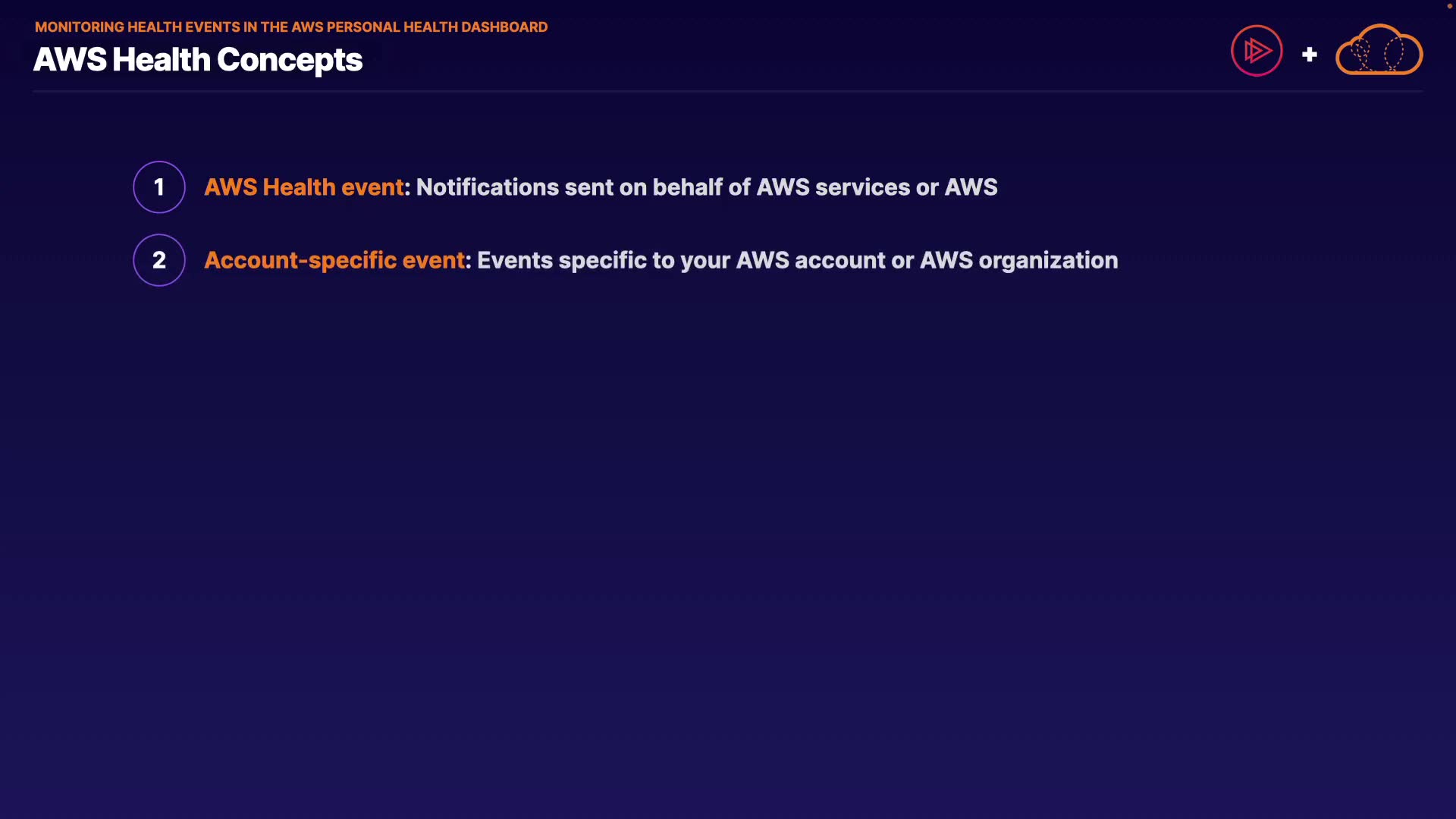The width and height of the screenshot is (1456, 819).
Task: Click the orange "Monitoring Health Events" course subtitle
Action: coord(291,27)
